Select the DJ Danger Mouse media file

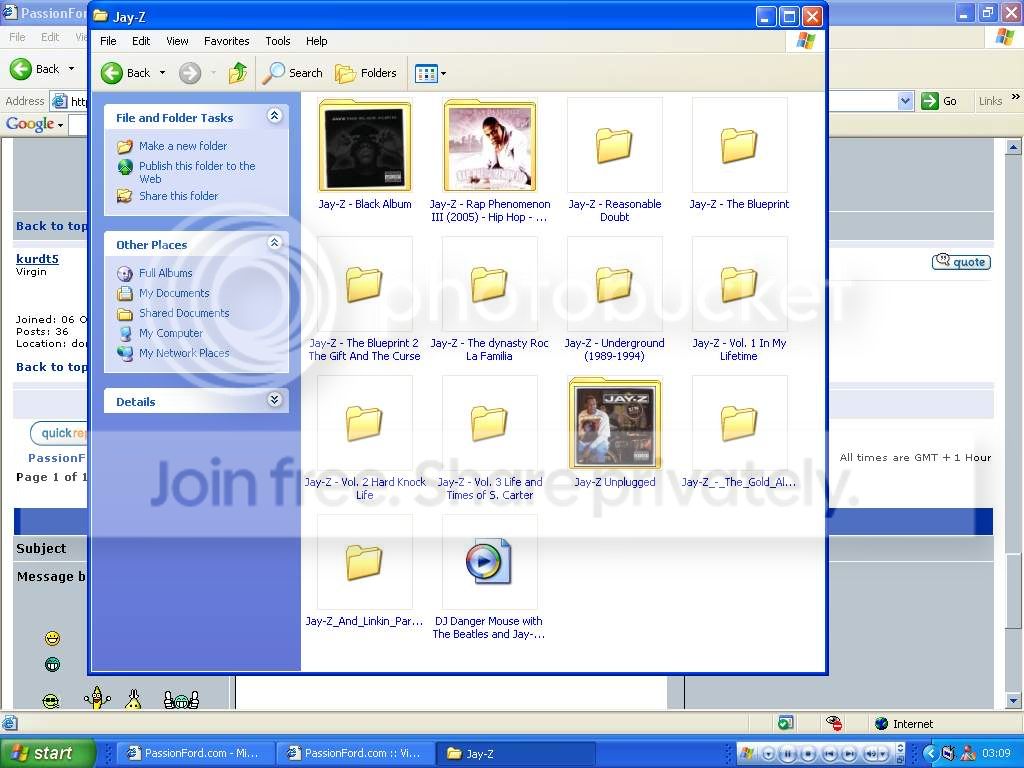(489, 562)
